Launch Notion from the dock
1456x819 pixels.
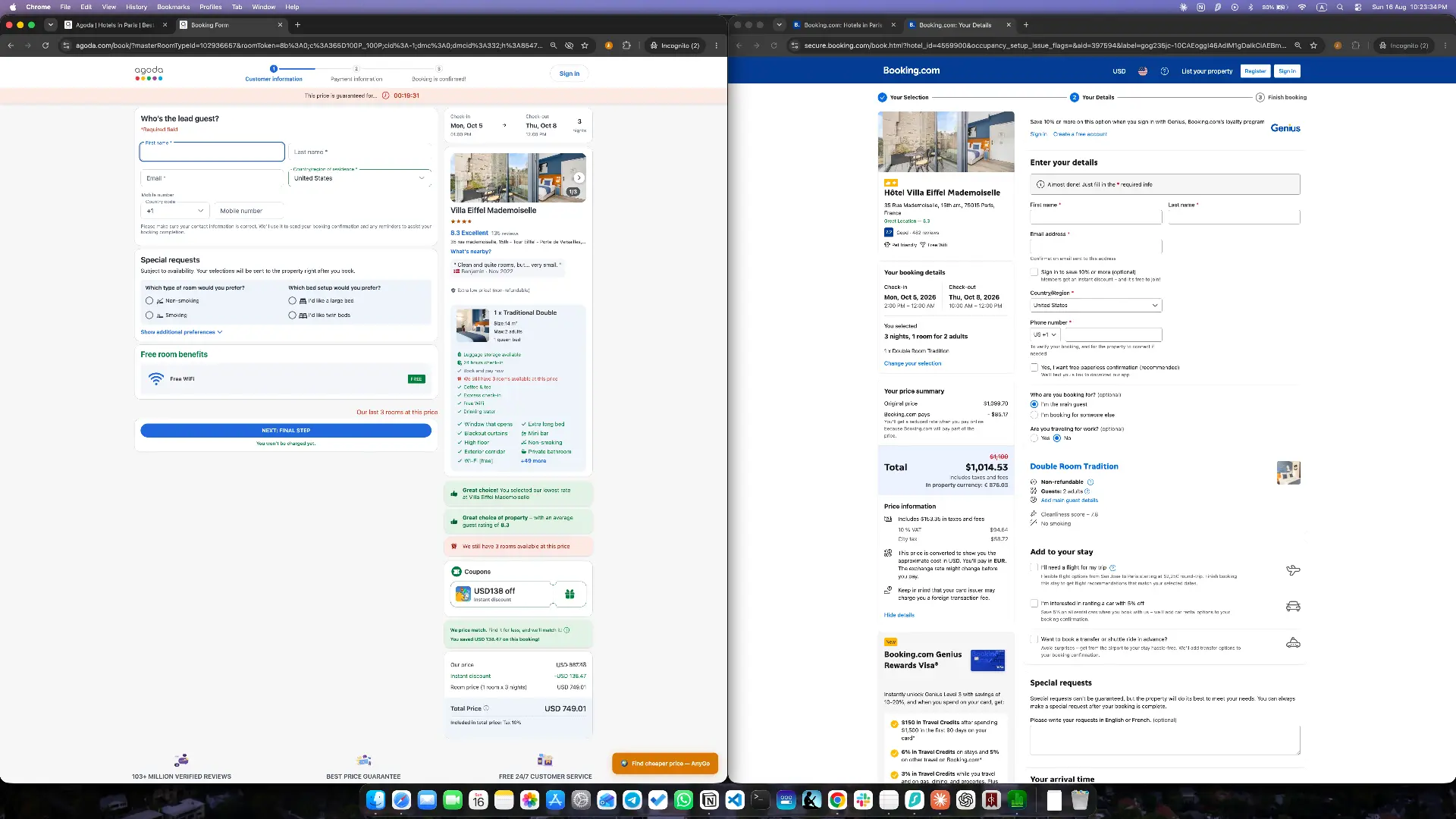(709, 799)
